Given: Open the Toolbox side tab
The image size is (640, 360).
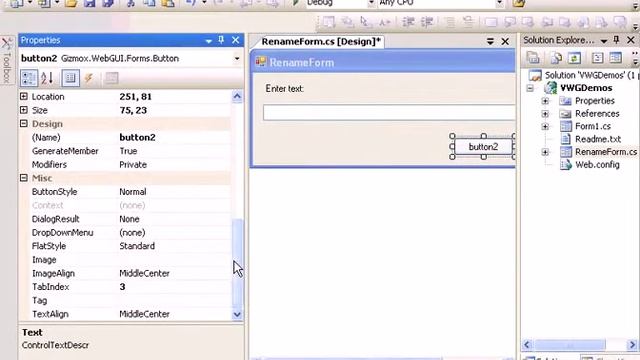Looking at the screenshot, I should [x=7, y=60].
